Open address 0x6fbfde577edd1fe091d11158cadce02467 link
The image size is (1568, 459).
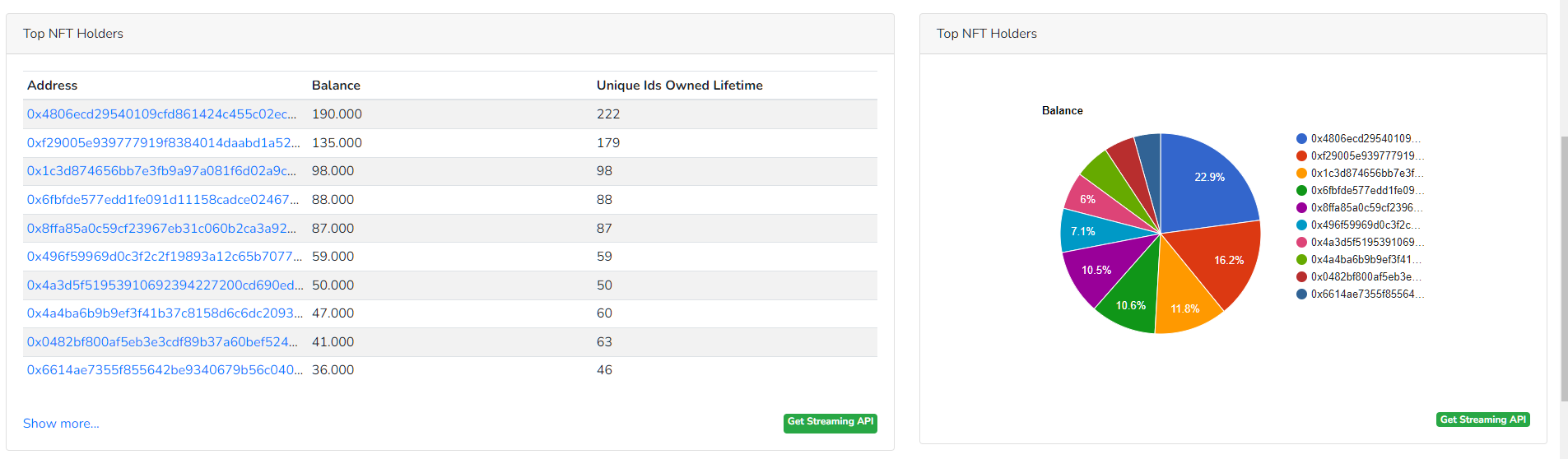tap(163, 200)
